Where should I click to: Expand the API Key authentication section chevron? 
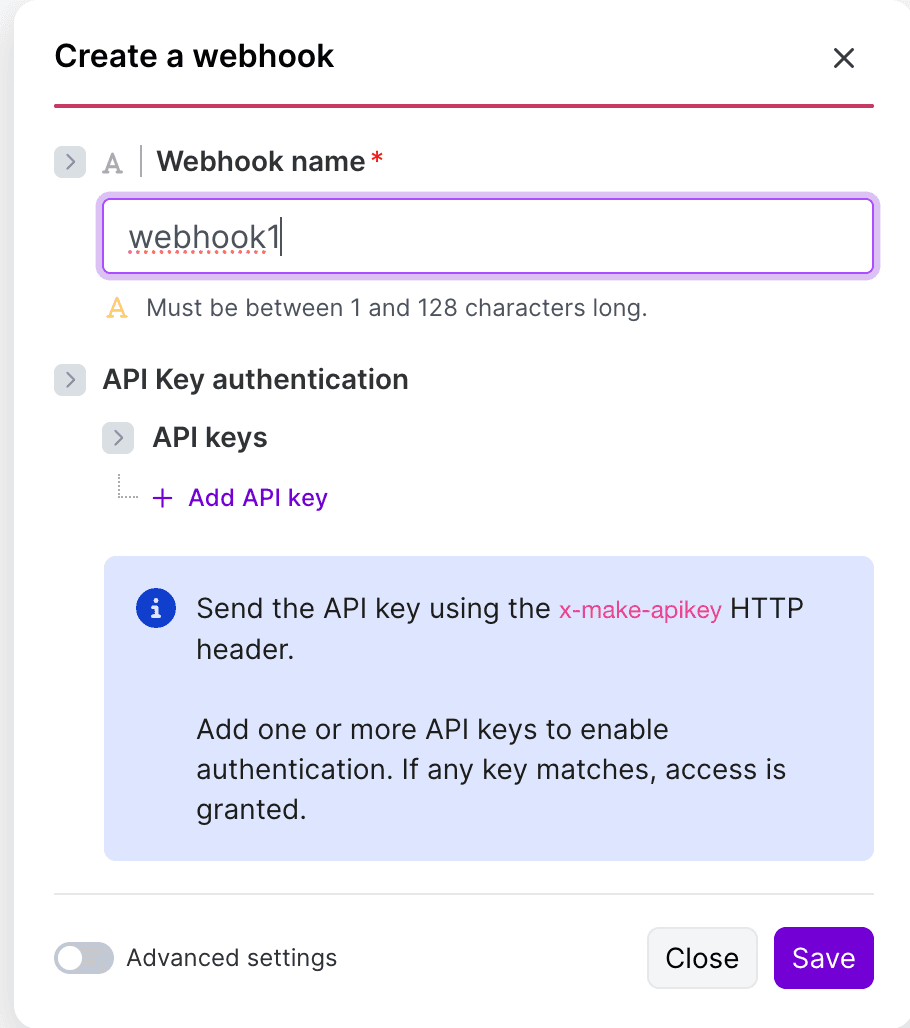pos(70,380)
